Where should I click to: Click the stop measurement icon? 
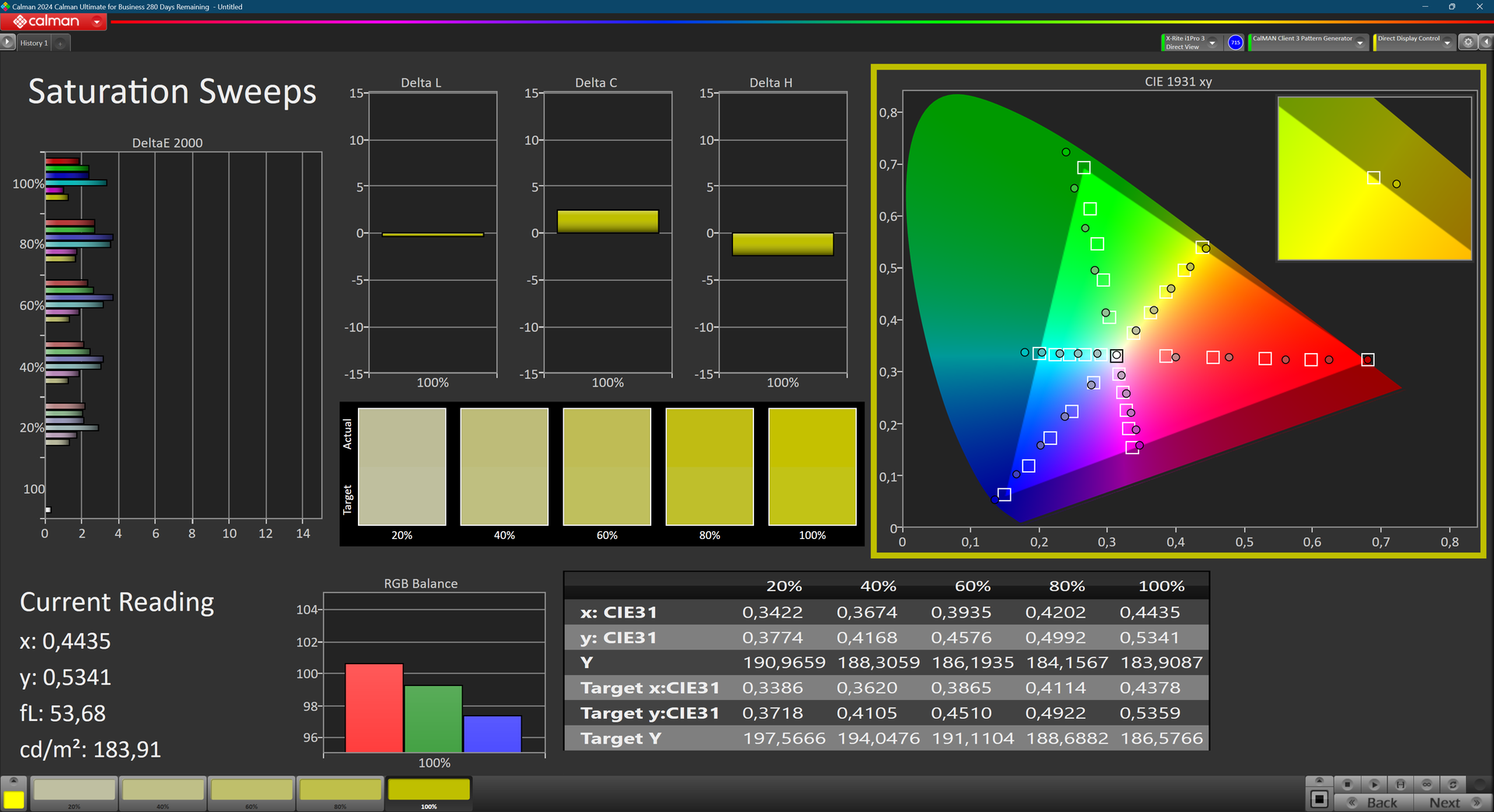click(1348, 784)
